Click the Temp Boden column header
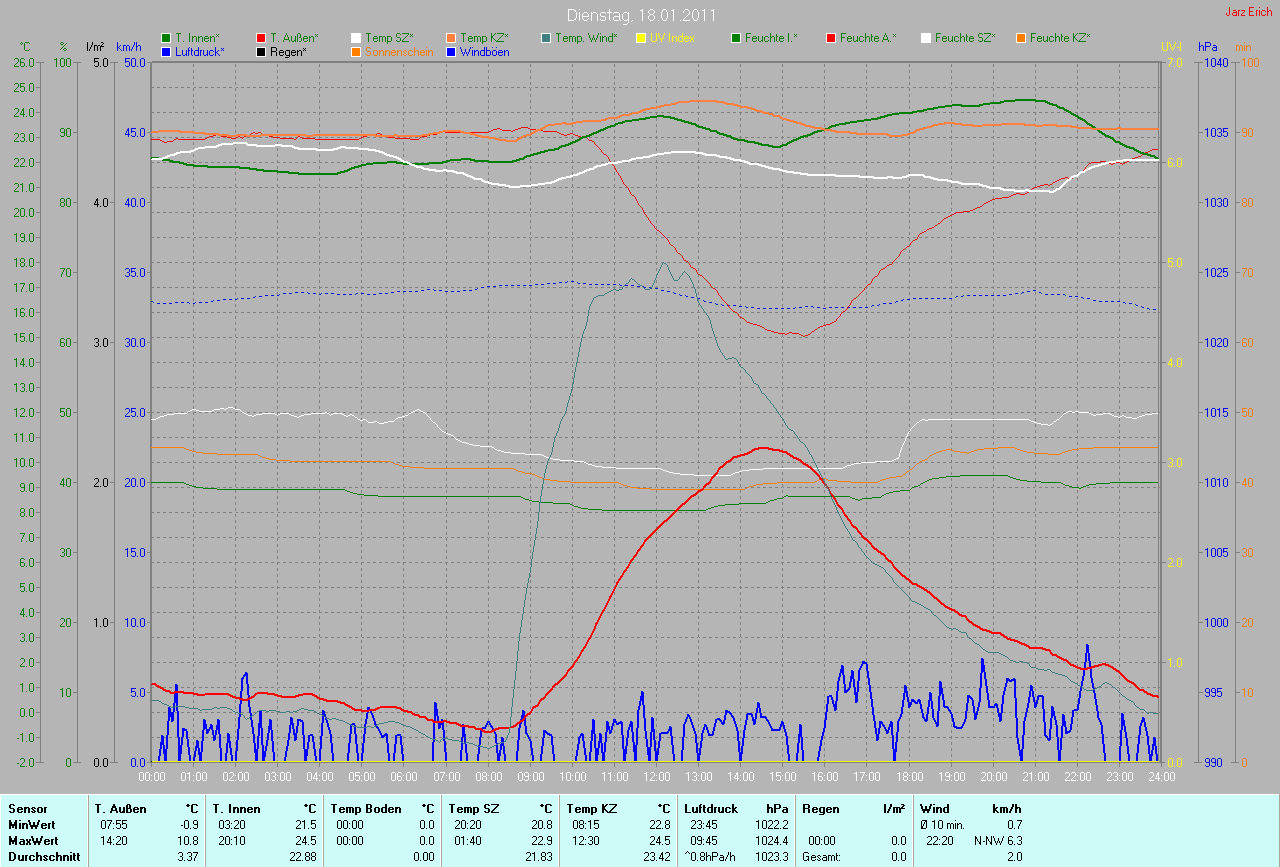Screen dimensions: 1280x867 366,809
